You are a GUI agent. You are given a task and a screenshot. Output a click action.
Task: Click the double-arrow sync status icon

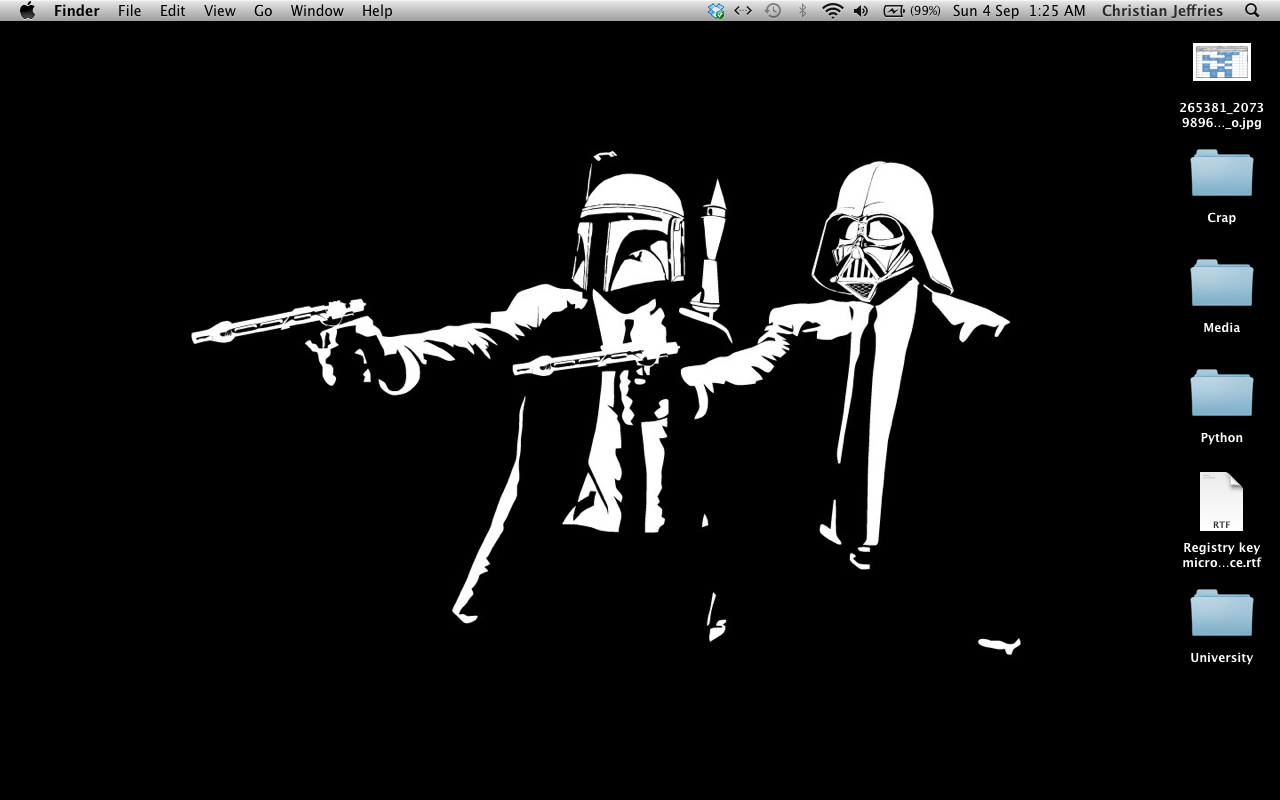coord(743,11)
